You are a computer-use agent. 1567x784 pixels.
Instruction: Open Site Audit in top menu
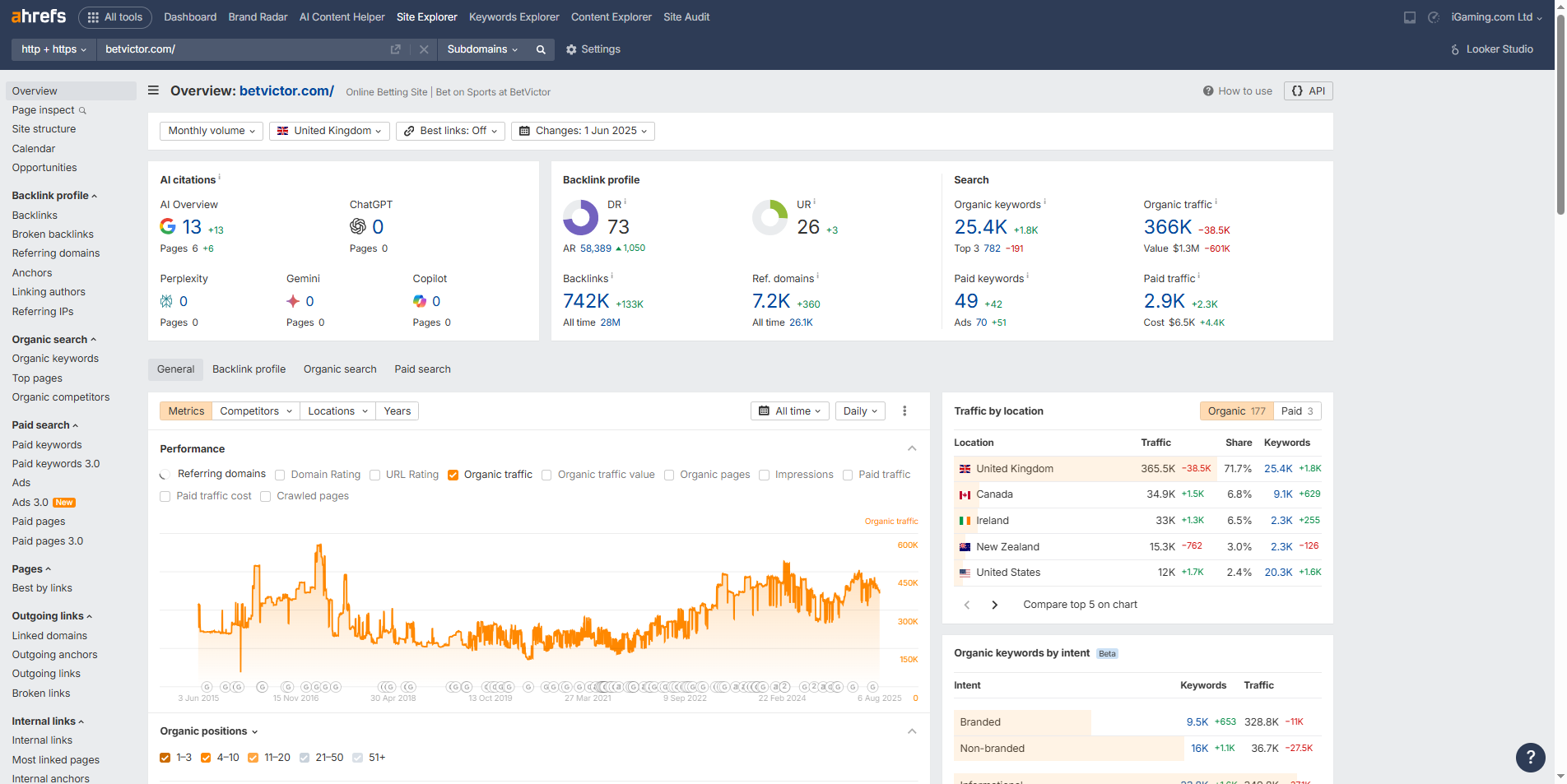(686, 17)
